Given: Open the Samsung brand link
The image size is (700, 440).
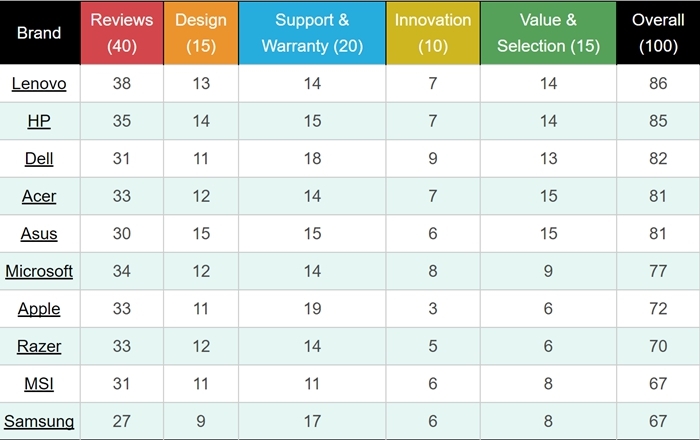Looking at the screenshot, I should point(39,421).
